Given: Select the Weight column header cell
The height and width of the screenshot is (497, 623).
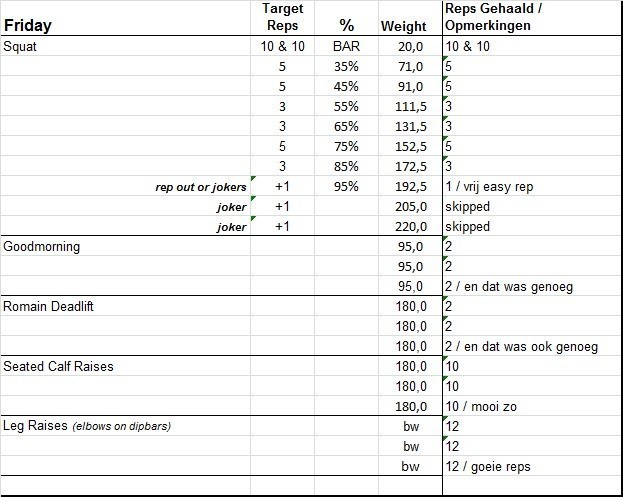Looking at the screenshot, I should pos(404,26).
